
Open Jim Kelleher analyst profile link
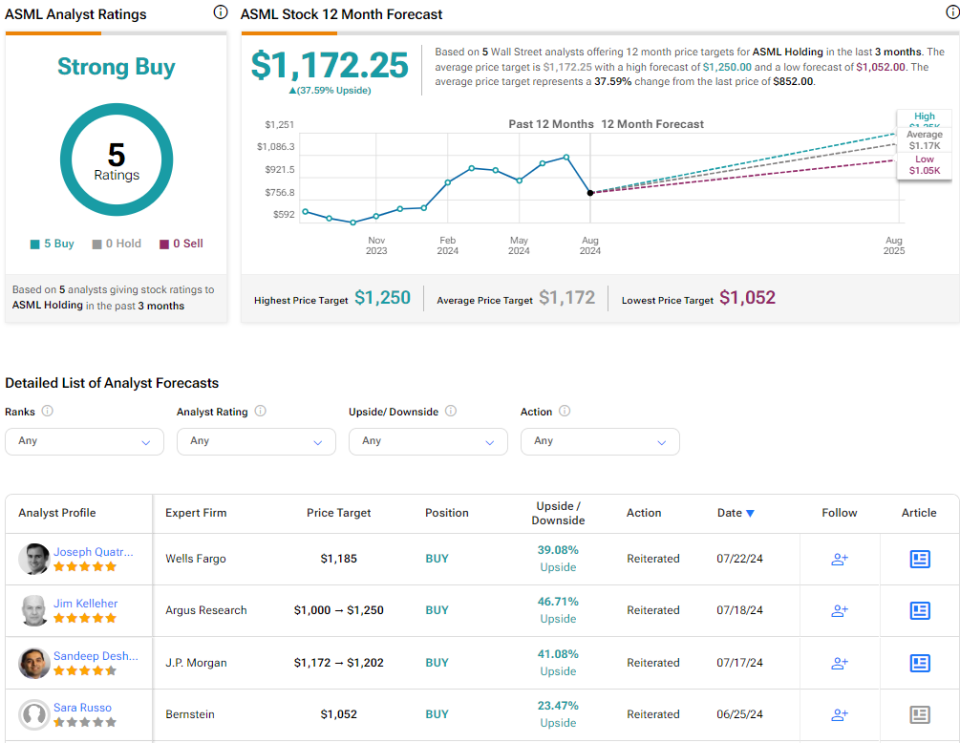(85, 603)
